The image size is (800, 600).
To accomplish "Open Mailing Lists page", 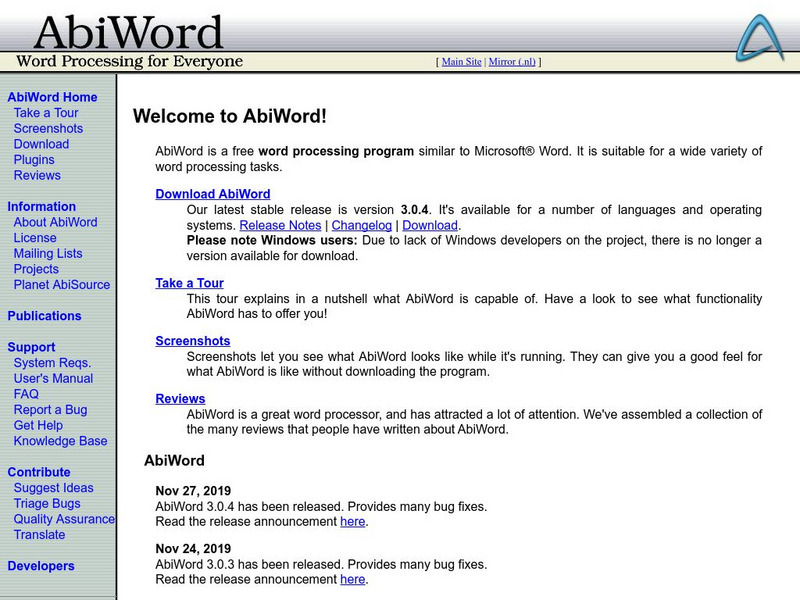I will point(47,254).
